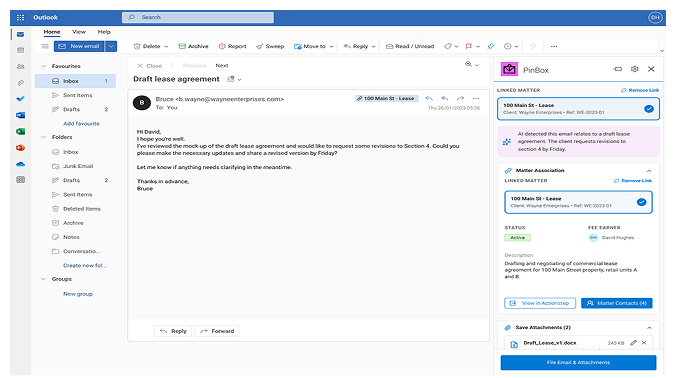The image size is (676, 378).
Task: Collapse the Save Attachments section
Action: (x=649, y=328)
